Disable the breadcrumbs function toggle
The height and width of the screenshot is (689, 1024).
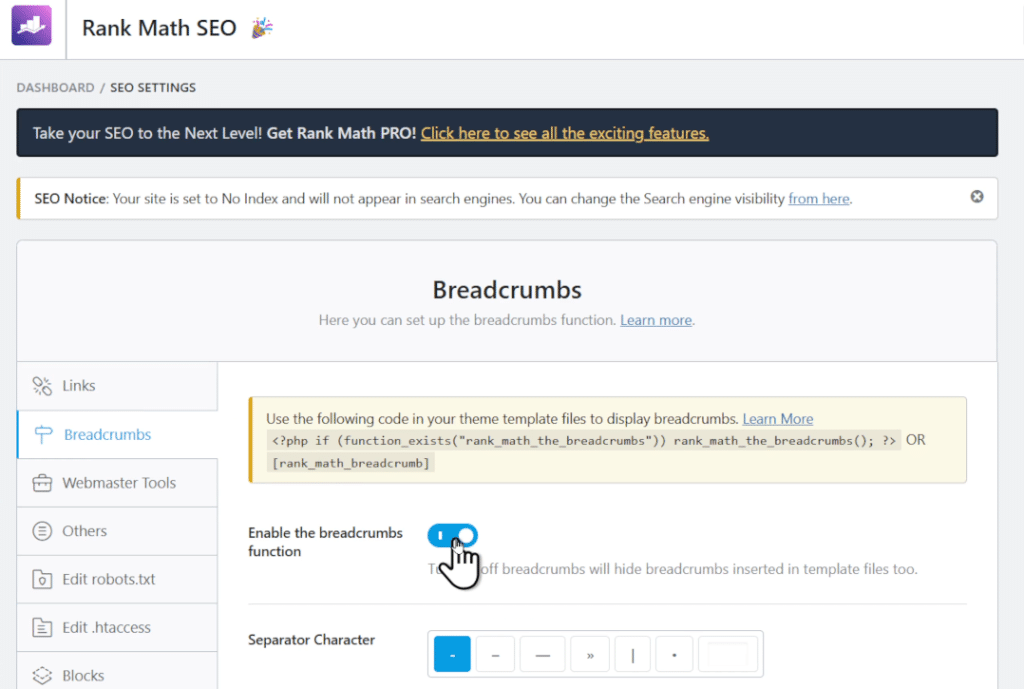[452, 534]
